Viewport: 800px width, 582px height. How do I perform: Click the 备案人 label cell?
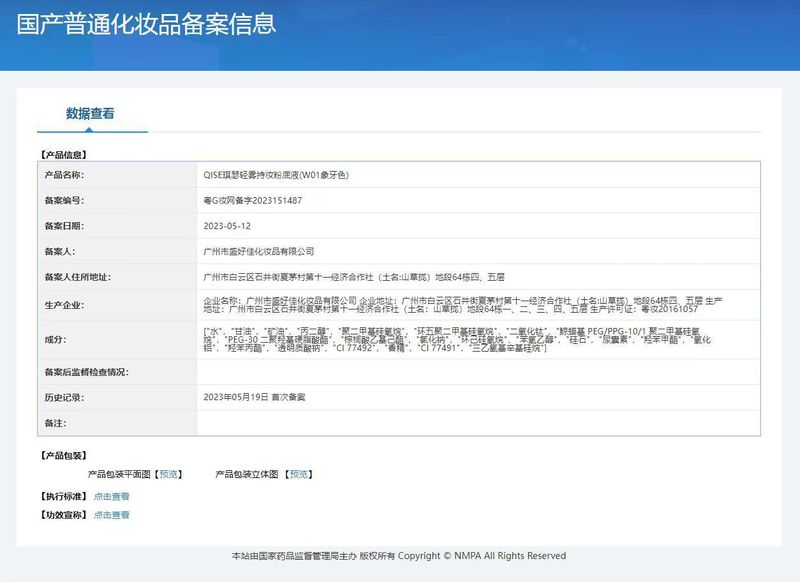pyautogui.click(x=117, y=251)
